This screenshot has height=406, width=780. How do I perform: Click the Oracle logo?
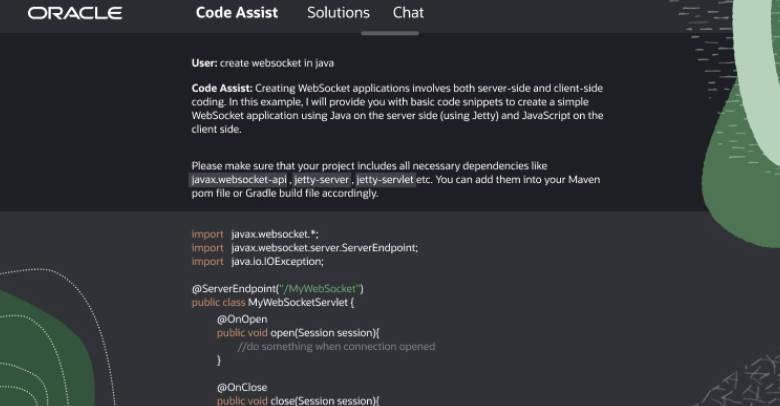click(75, 13)
